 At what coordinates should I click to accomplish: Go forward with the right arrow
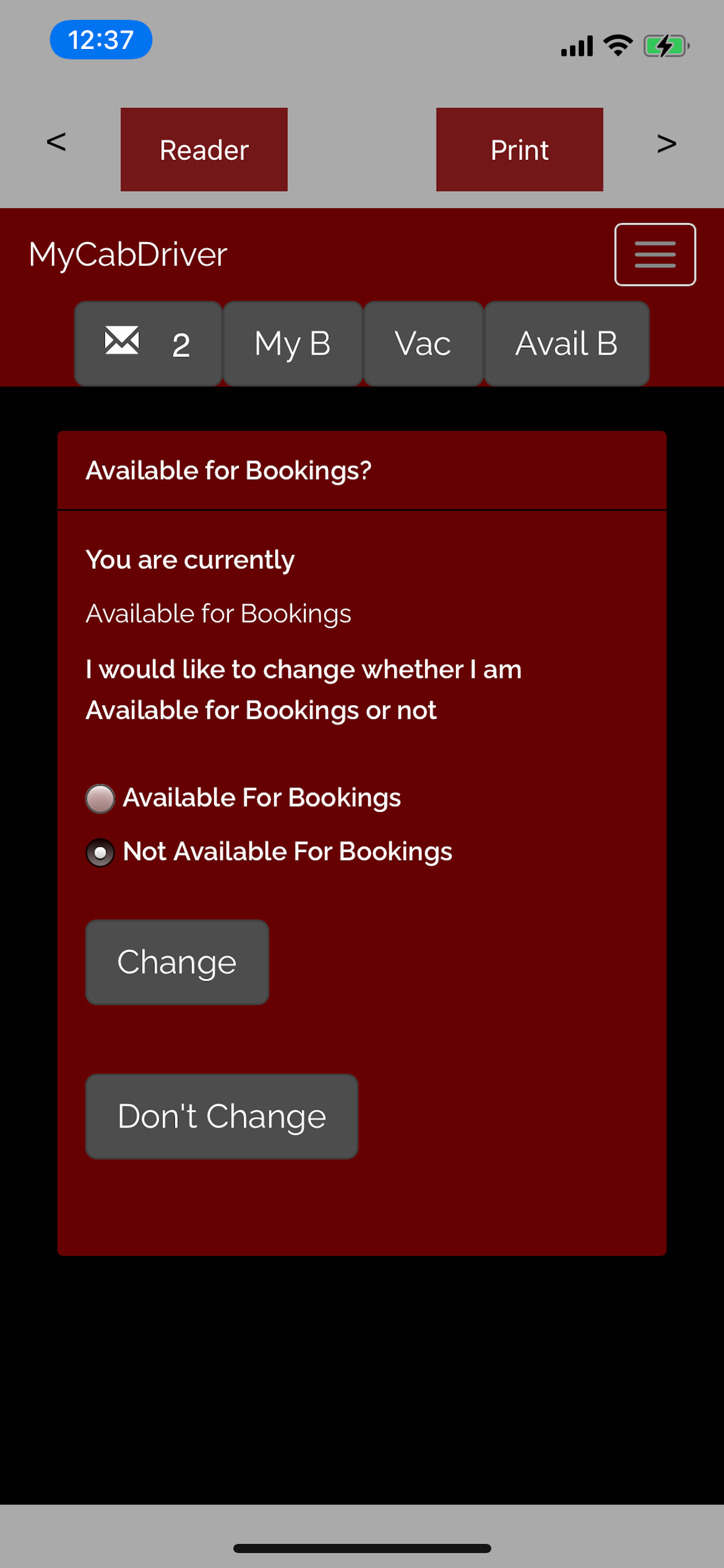[667, 143]
